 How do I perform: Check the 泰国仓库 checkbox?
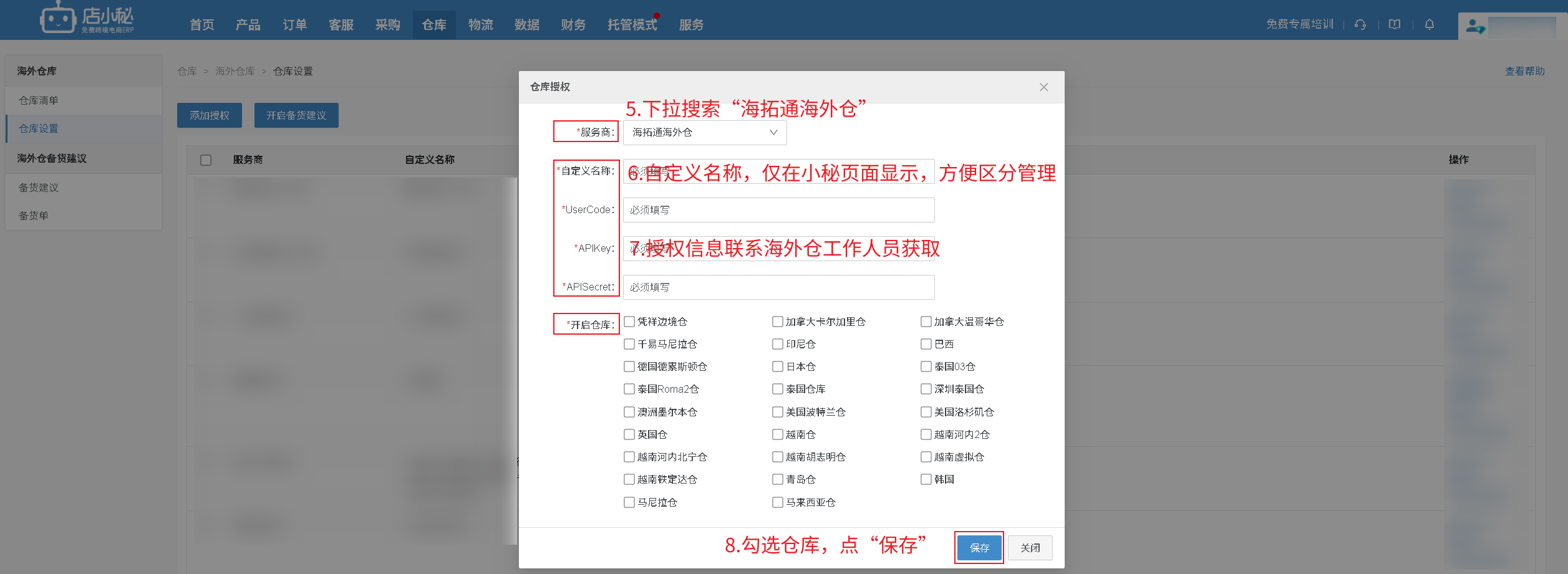click(x=778, y=389)
